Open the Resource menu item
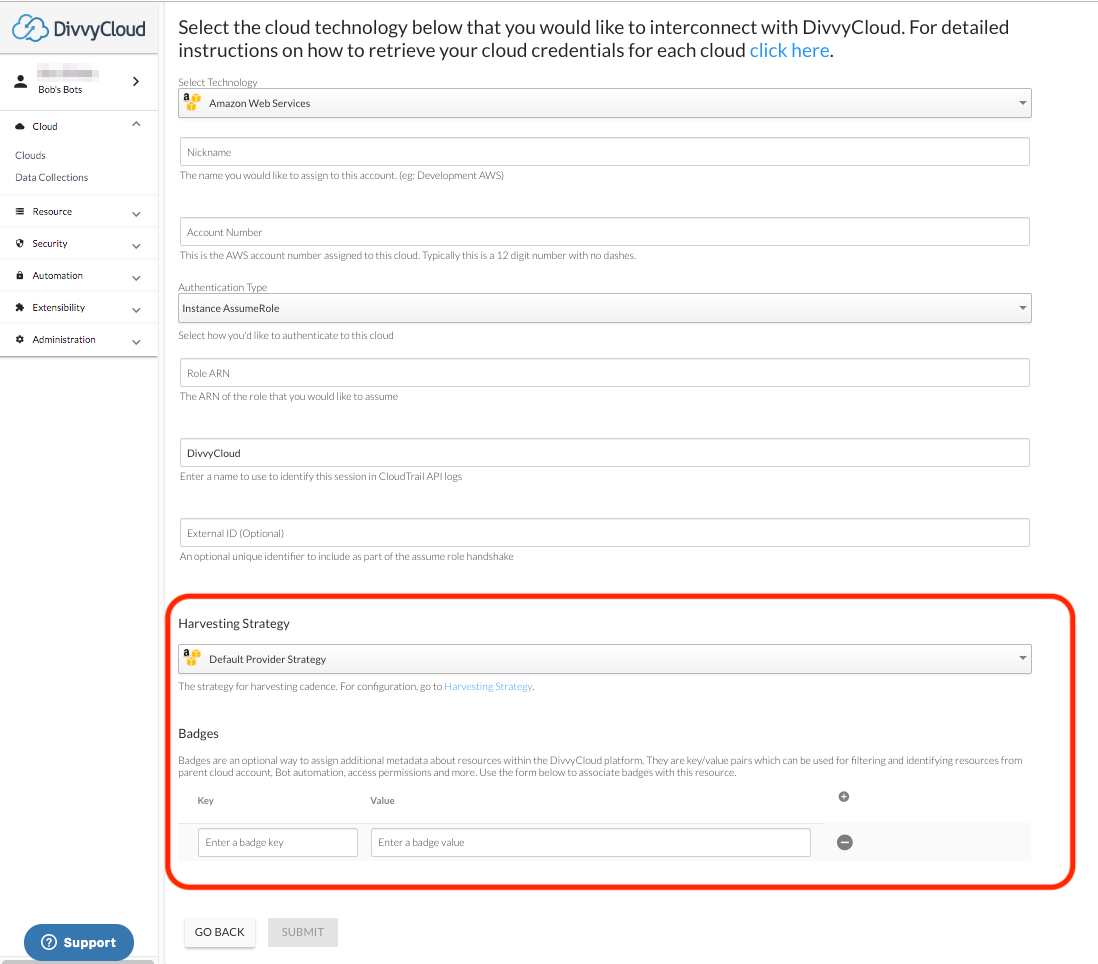The height and width of the screenshot is (964, 1098). point(52,211)
